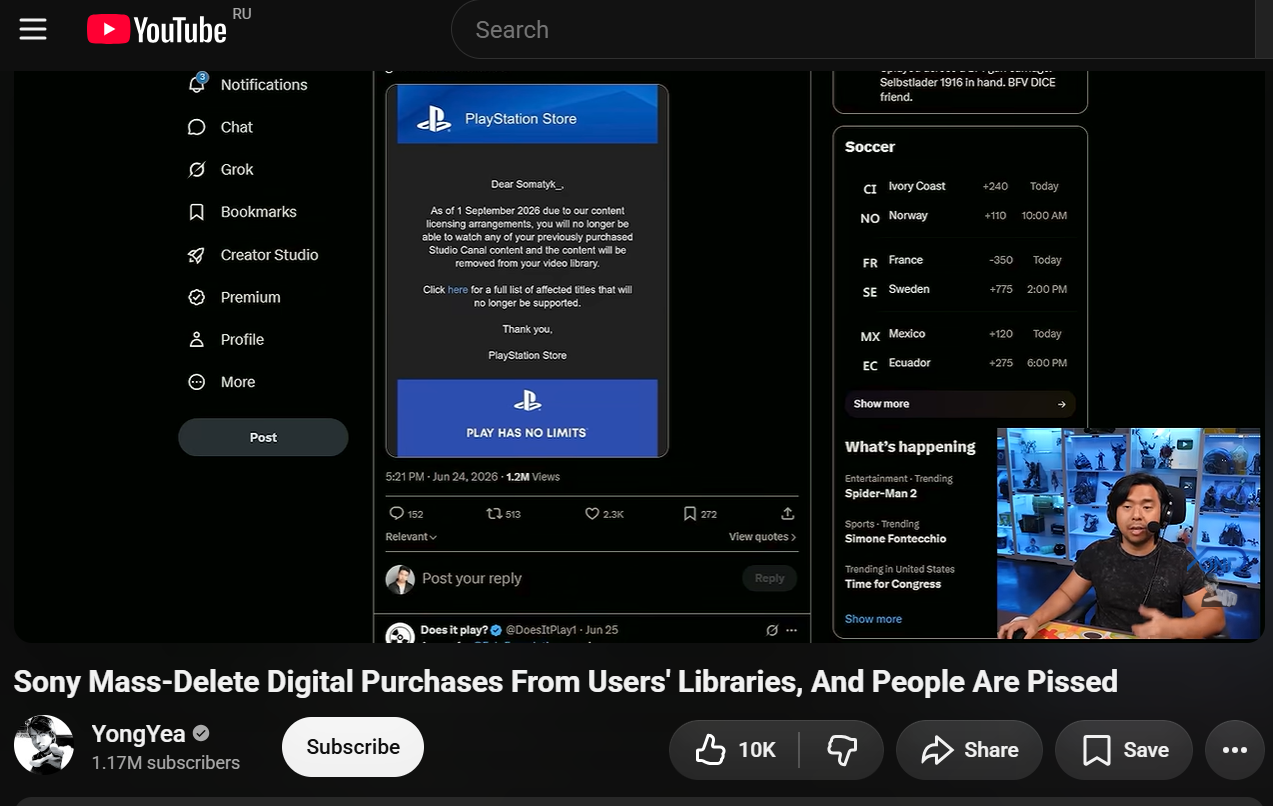Viewport: 1273px width, 806px height.
Task: Open the View quotes link
Action: [762, 537]
